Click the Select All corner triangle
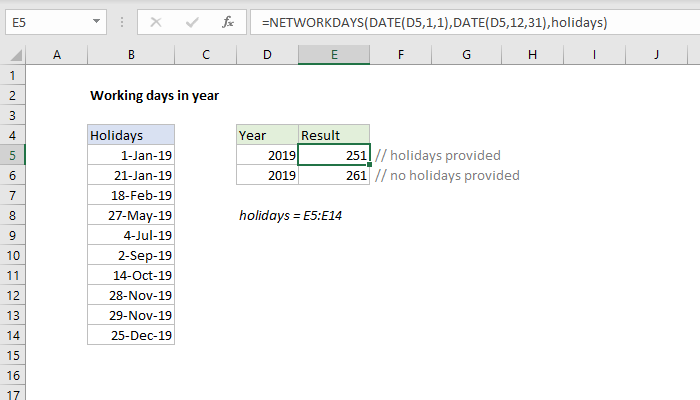Image resolution: width=700 pixels, height=400 pixels. pyautogui.click(x=11, y=54)
